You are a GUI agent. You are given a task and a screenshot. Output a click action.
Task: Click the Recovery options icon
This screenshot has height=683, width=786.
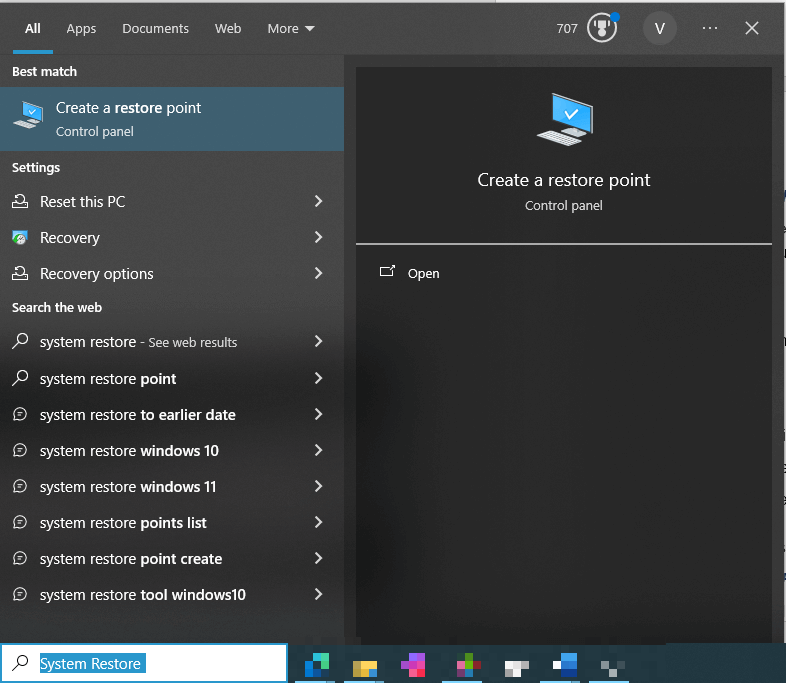tap(20, 274)
